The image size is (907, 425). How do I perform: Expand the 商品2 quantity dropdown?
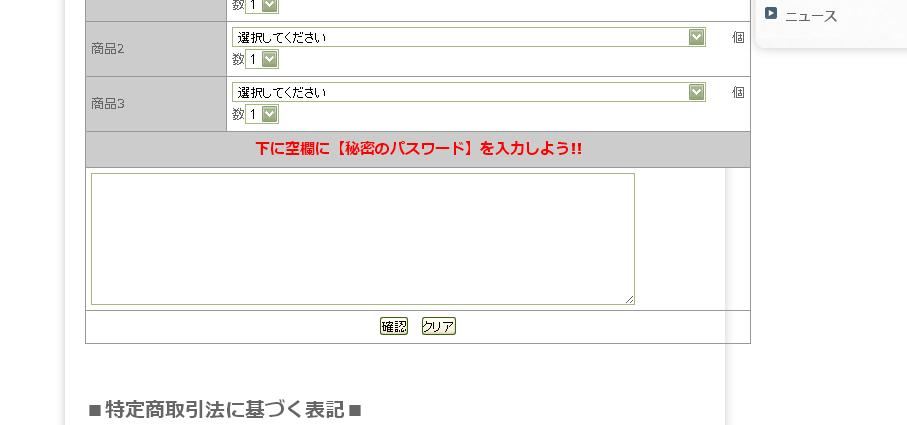point(262,59)
